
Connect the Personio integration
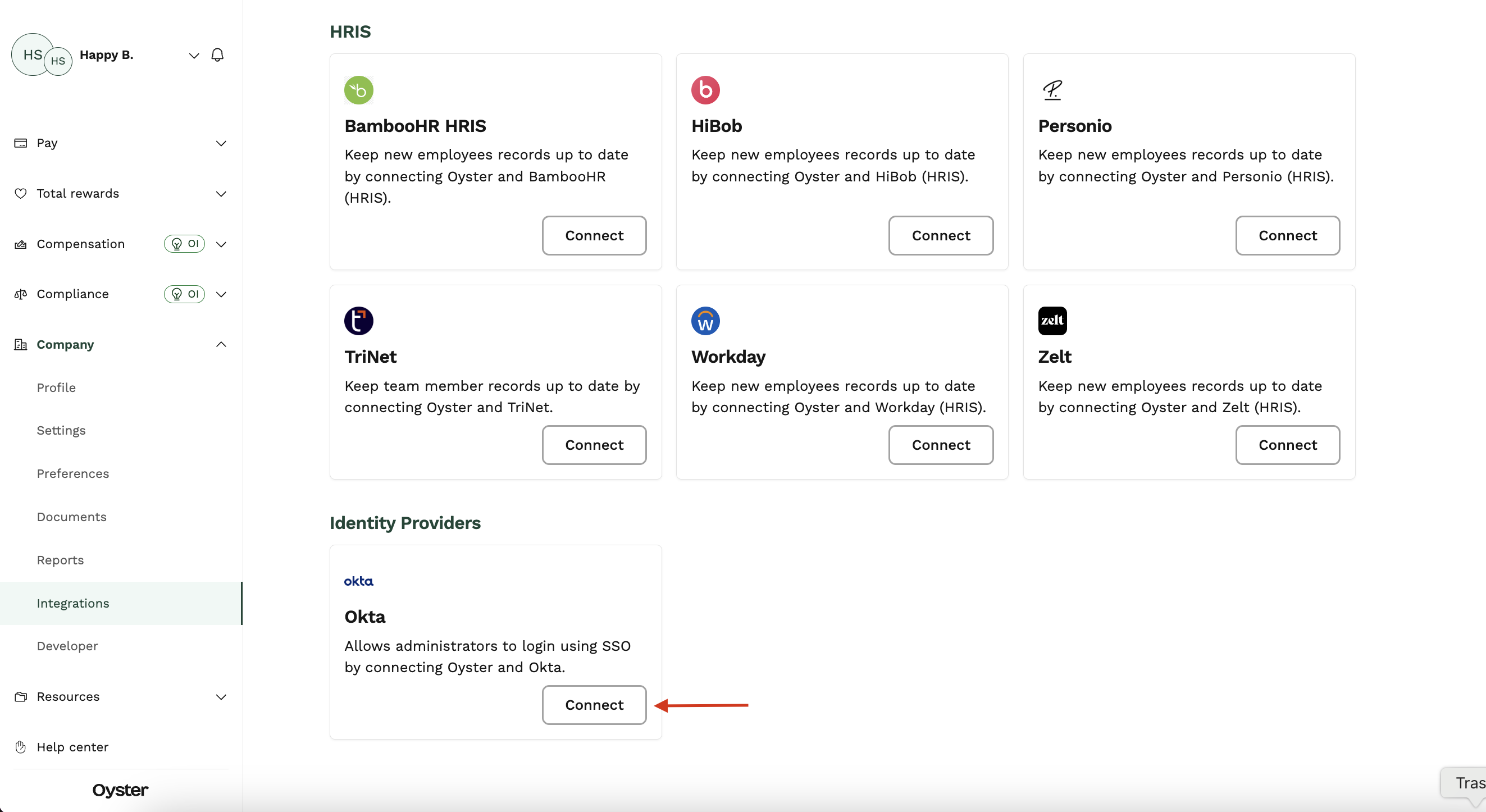pyautogui.click(x=1288, y=235)
